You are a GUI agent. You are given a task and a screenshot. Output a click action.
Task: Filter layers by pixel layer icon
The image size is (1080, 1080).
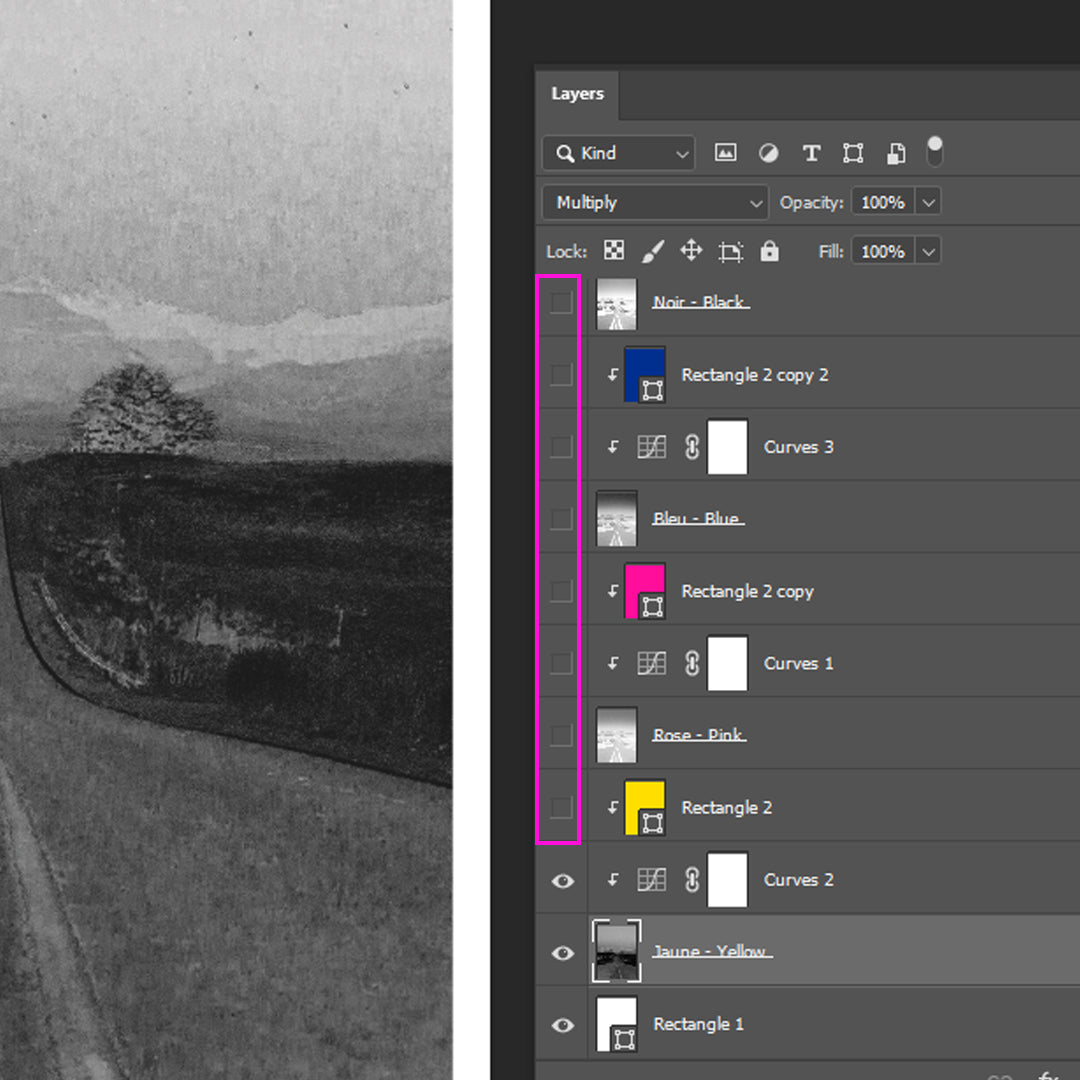point(725,153)
